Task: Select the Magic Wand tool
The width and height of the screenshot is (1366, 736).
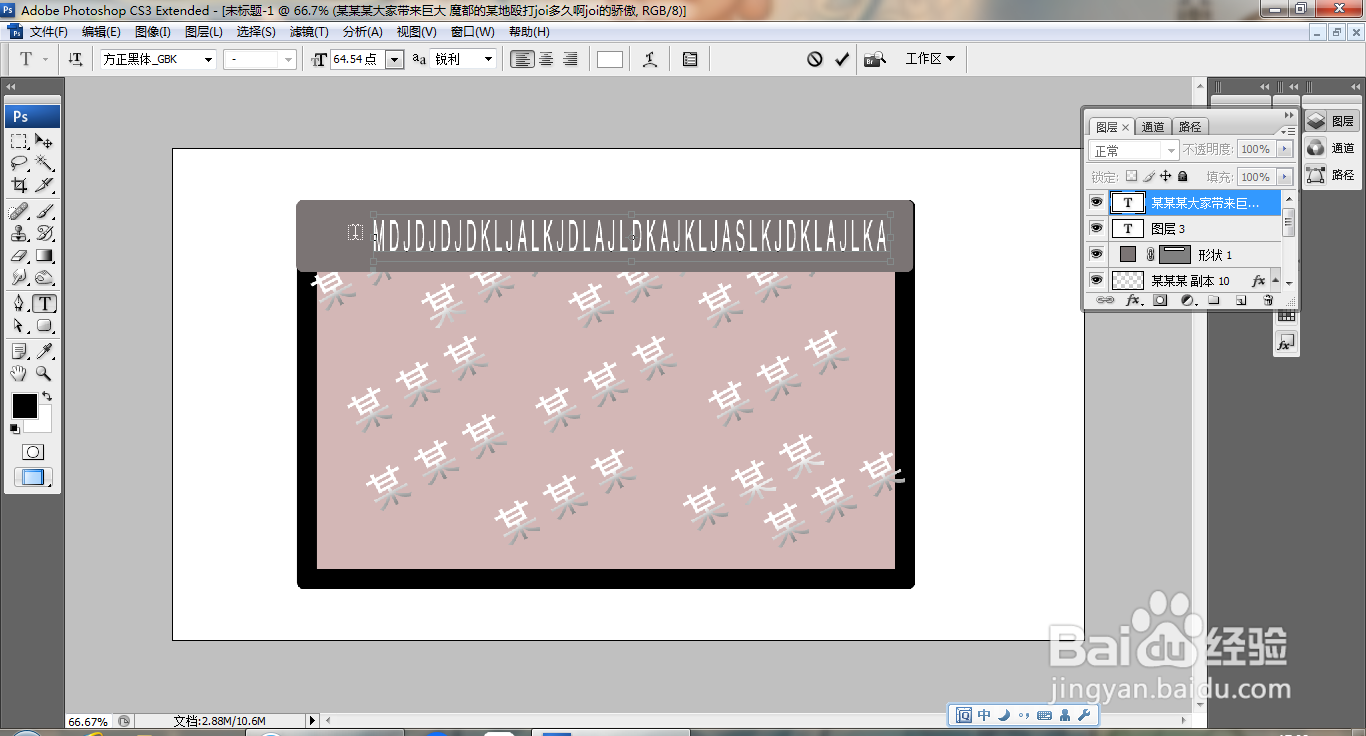Action: 44,163
